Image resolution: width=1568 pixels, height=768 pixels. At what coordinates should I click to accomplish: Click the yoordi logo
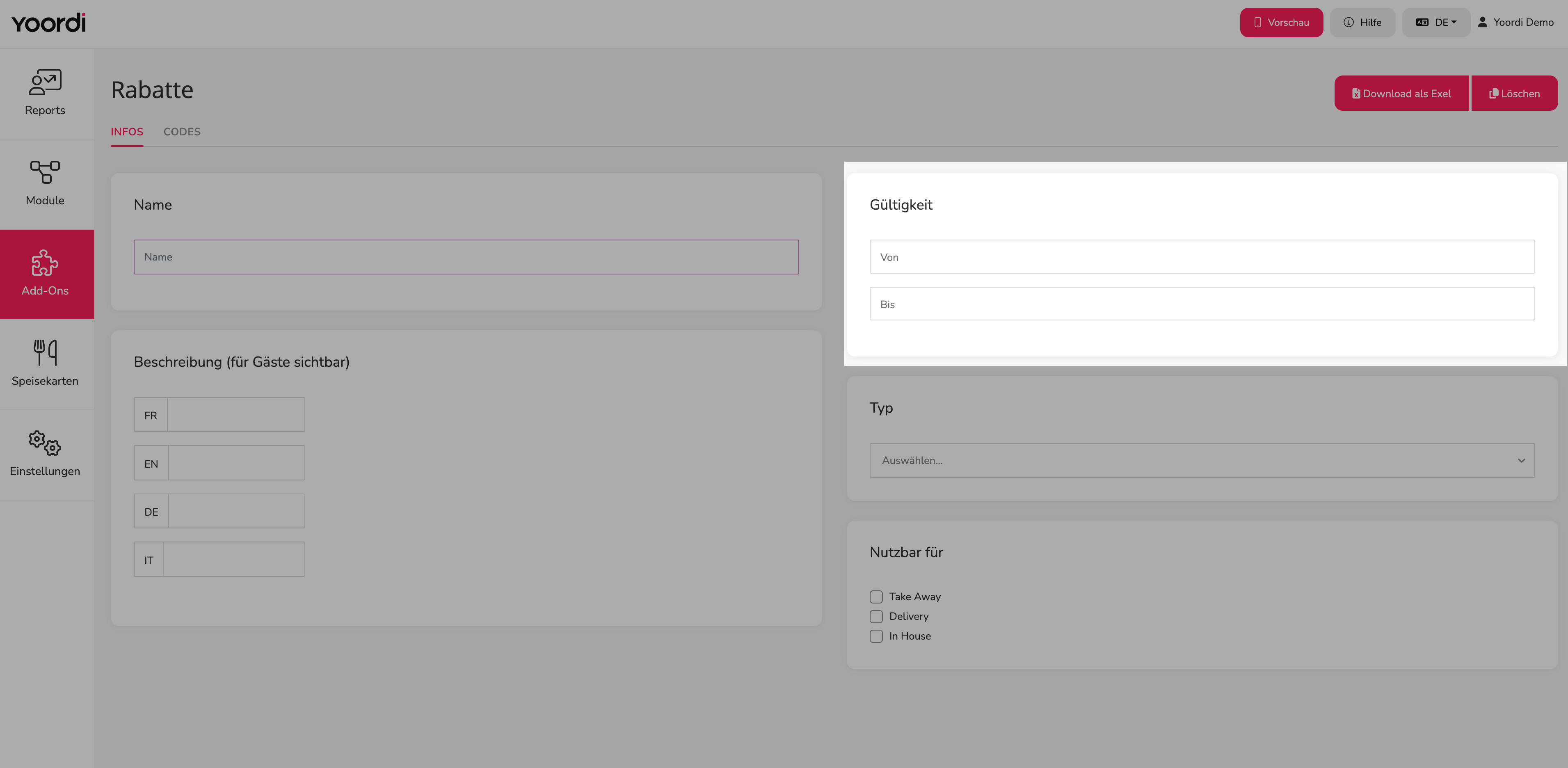tap(49, 23)
